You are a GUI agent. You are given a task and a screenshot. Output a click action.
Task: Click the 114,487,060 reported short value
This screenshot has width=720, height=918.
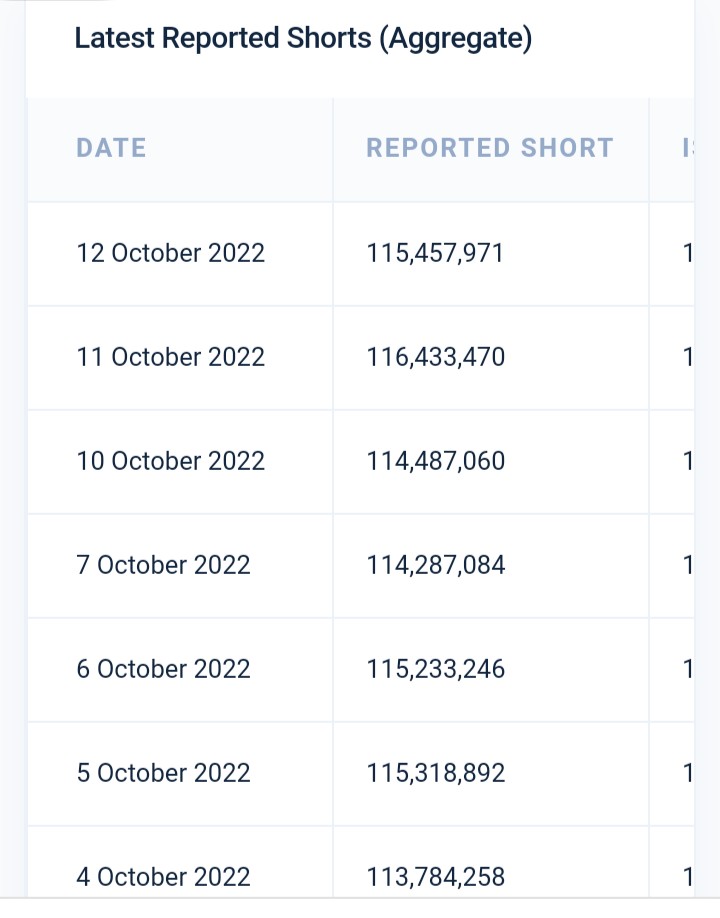tap(436, 461)
